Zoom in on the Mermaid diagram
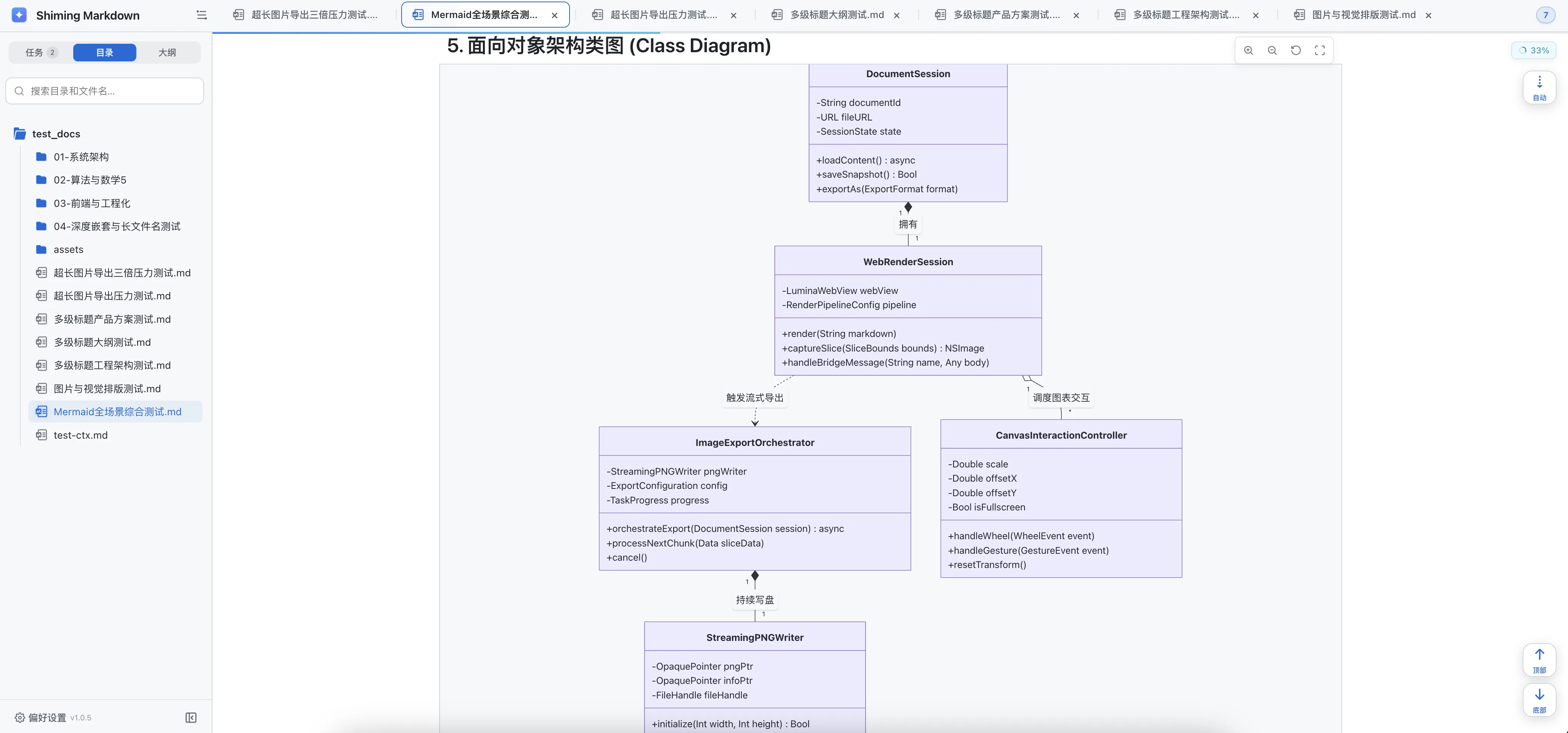This screenshot has width=1568, height=733. pos(1248,51)
